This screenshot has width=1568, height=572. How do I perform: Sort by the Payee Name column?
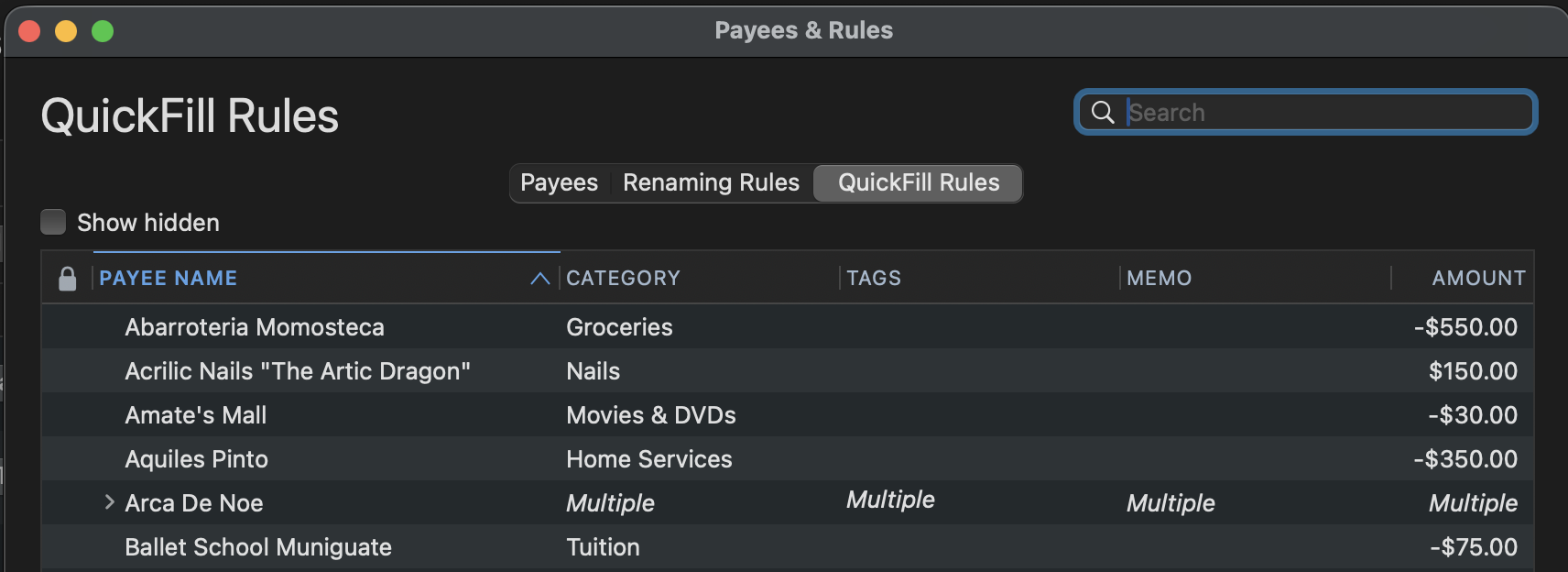tap(168, 278)
